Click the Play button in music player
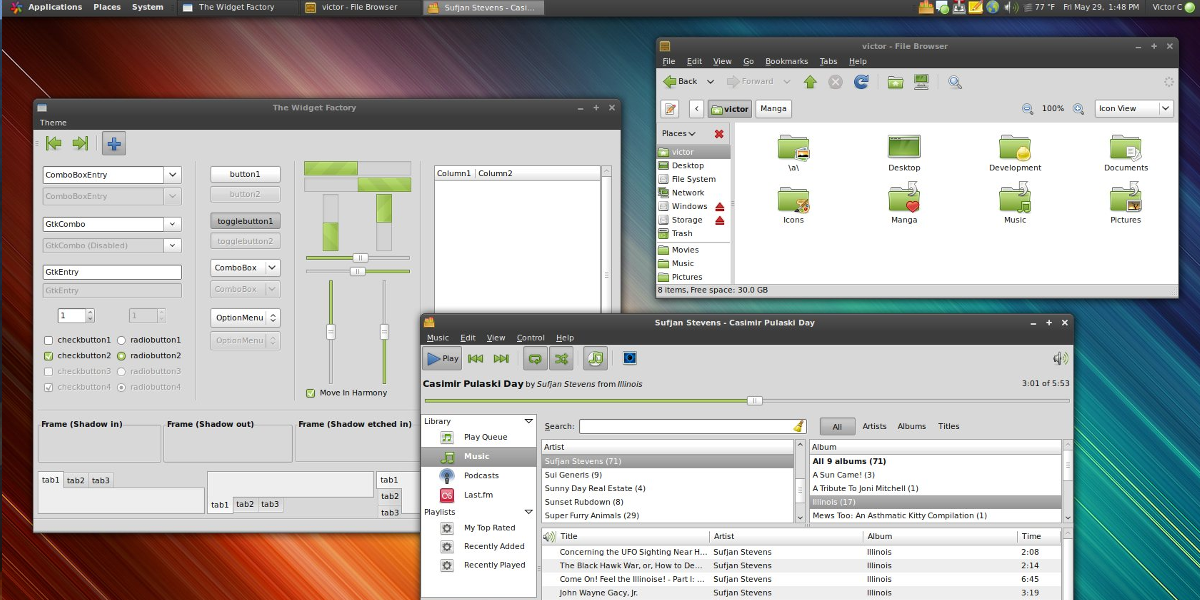Viewport: 1200px width, 600px height. coord(442,358)
